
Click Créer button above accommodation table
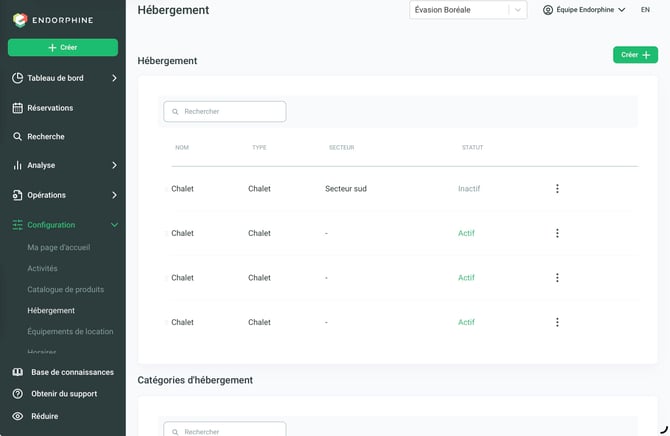(x=635, y=55)
